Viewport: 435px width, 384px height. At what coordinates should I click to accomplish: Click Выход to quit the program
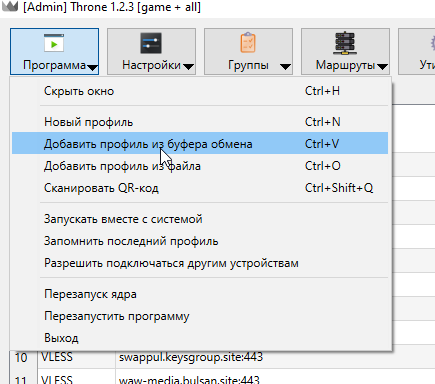(x=200, y=338)
